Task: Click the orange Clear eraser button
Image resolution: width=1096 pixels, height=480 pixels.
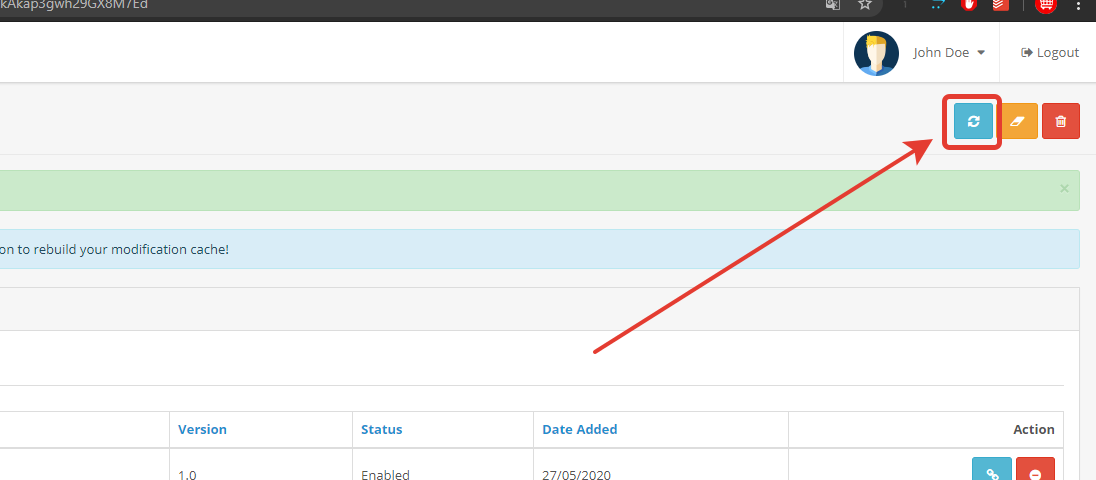Action: coord(1018,121)
